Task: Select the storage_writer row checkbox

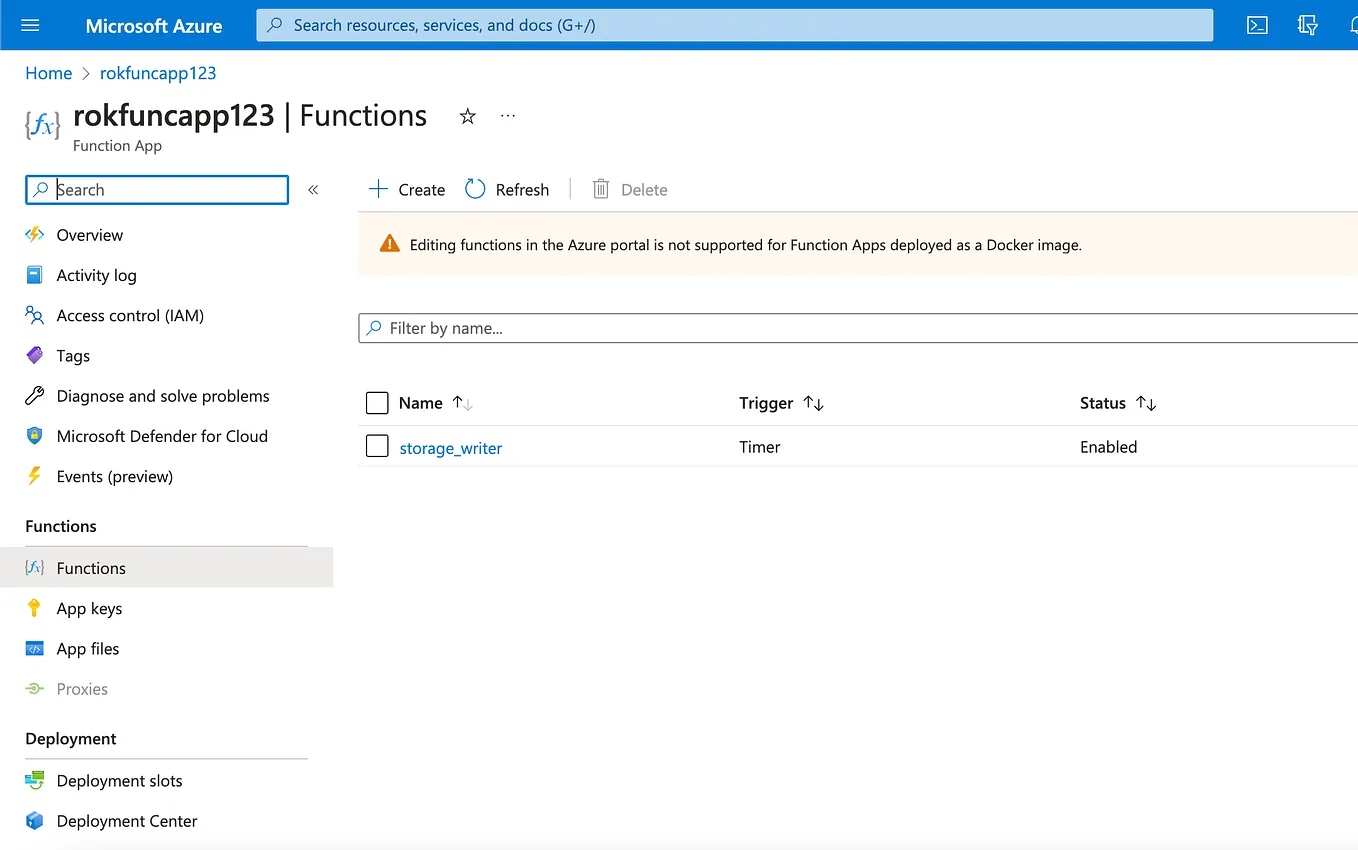Action: point(377,446)
